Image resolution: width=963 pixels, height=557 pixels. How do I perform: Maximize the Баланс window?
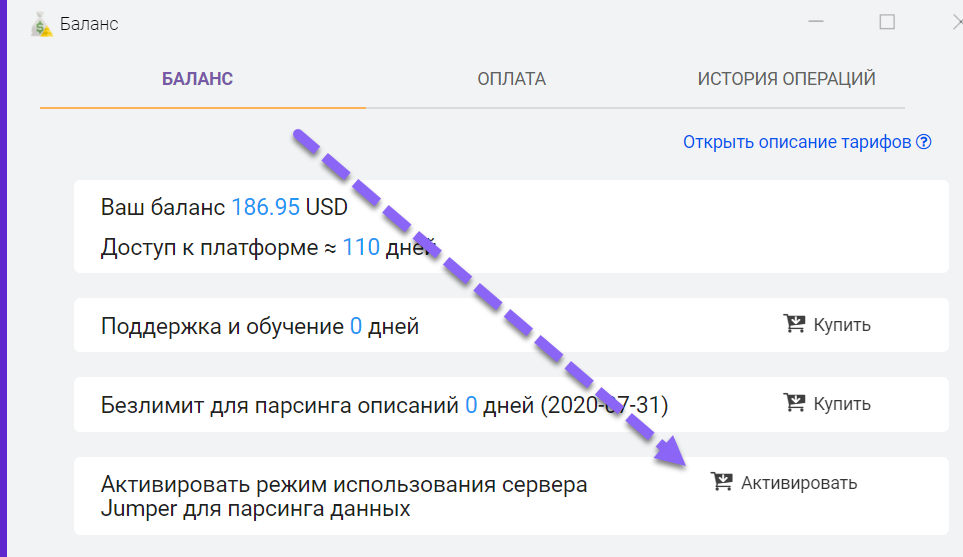887,23
